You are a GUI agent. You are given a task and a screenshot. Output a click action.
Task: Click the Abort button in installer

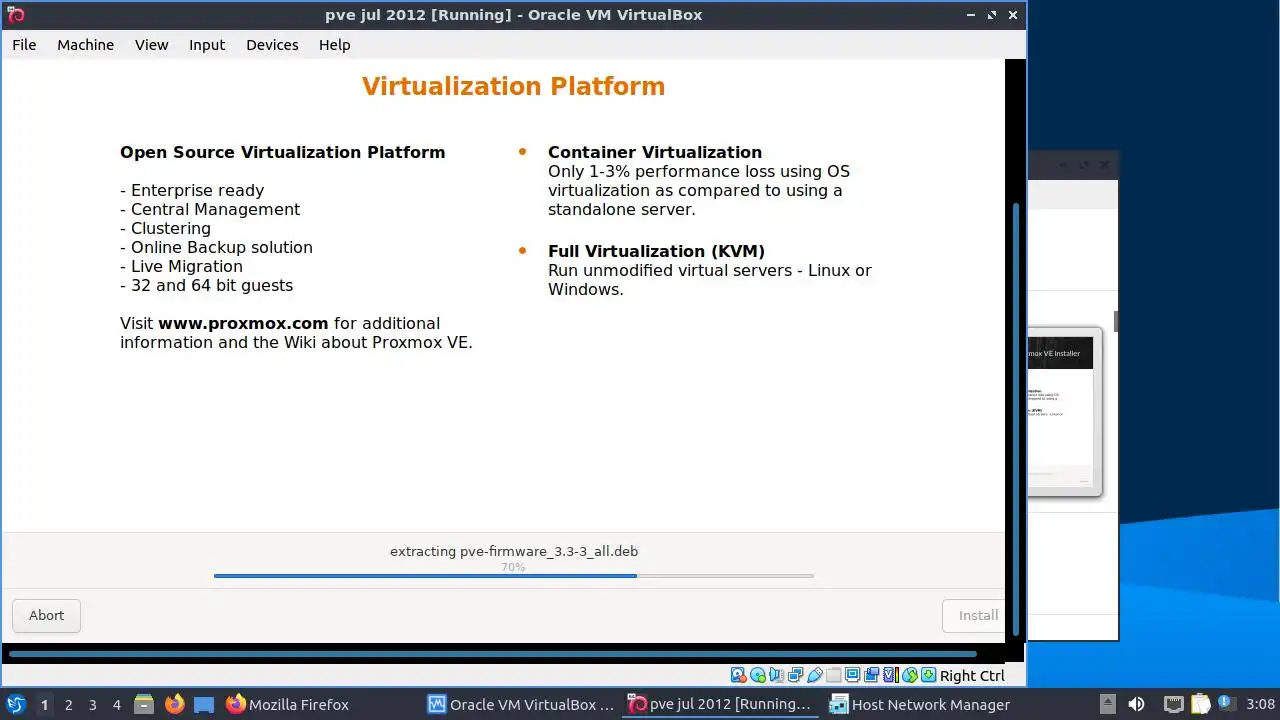[x=46, y=615]
